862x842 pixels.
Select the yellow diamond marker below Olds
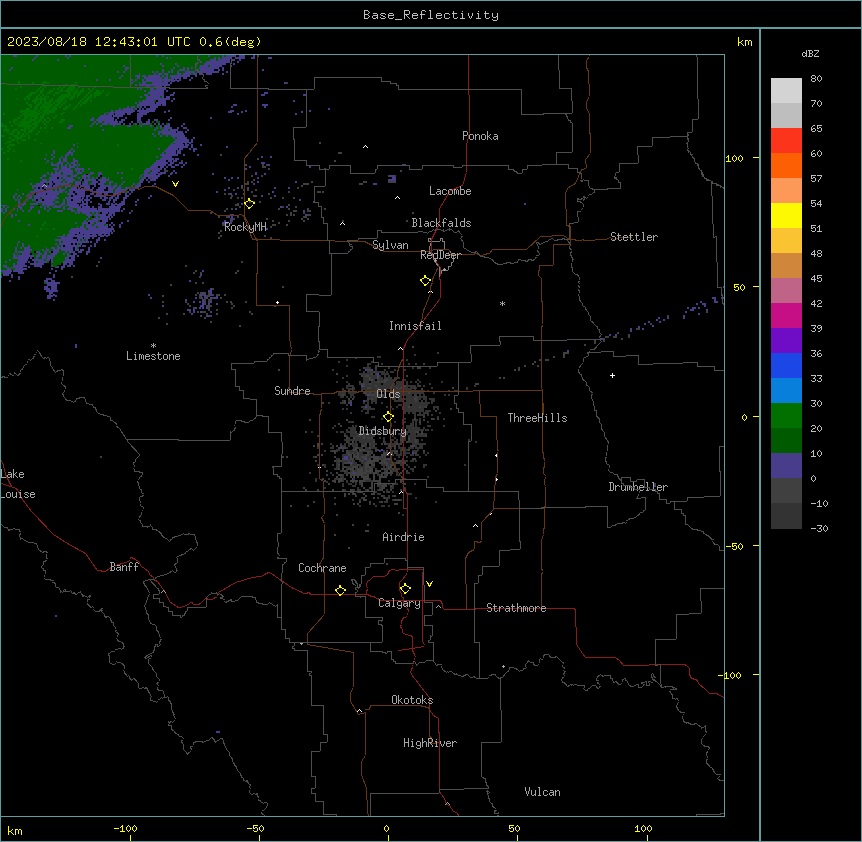[388, 417]
